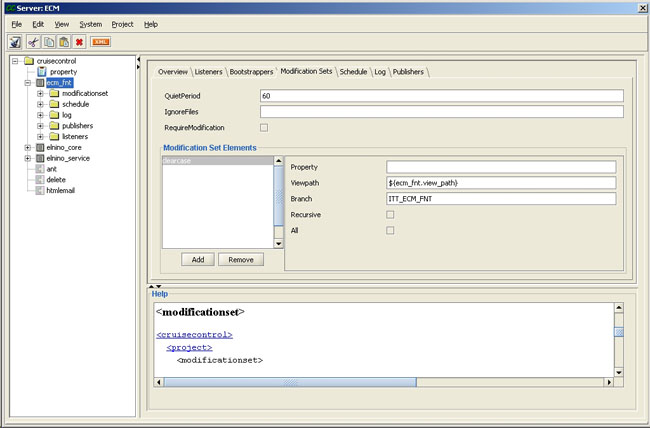Expand the elnino_core tree node

pos(28,147)
